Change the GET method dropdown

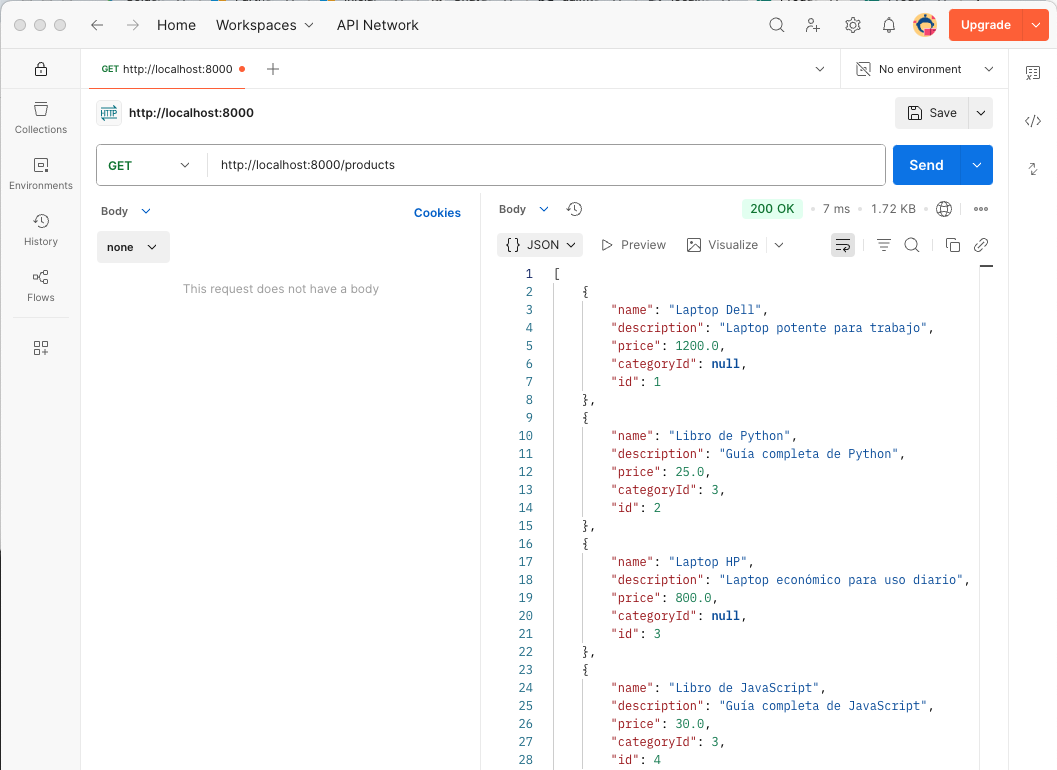click(x=148, y=165)
